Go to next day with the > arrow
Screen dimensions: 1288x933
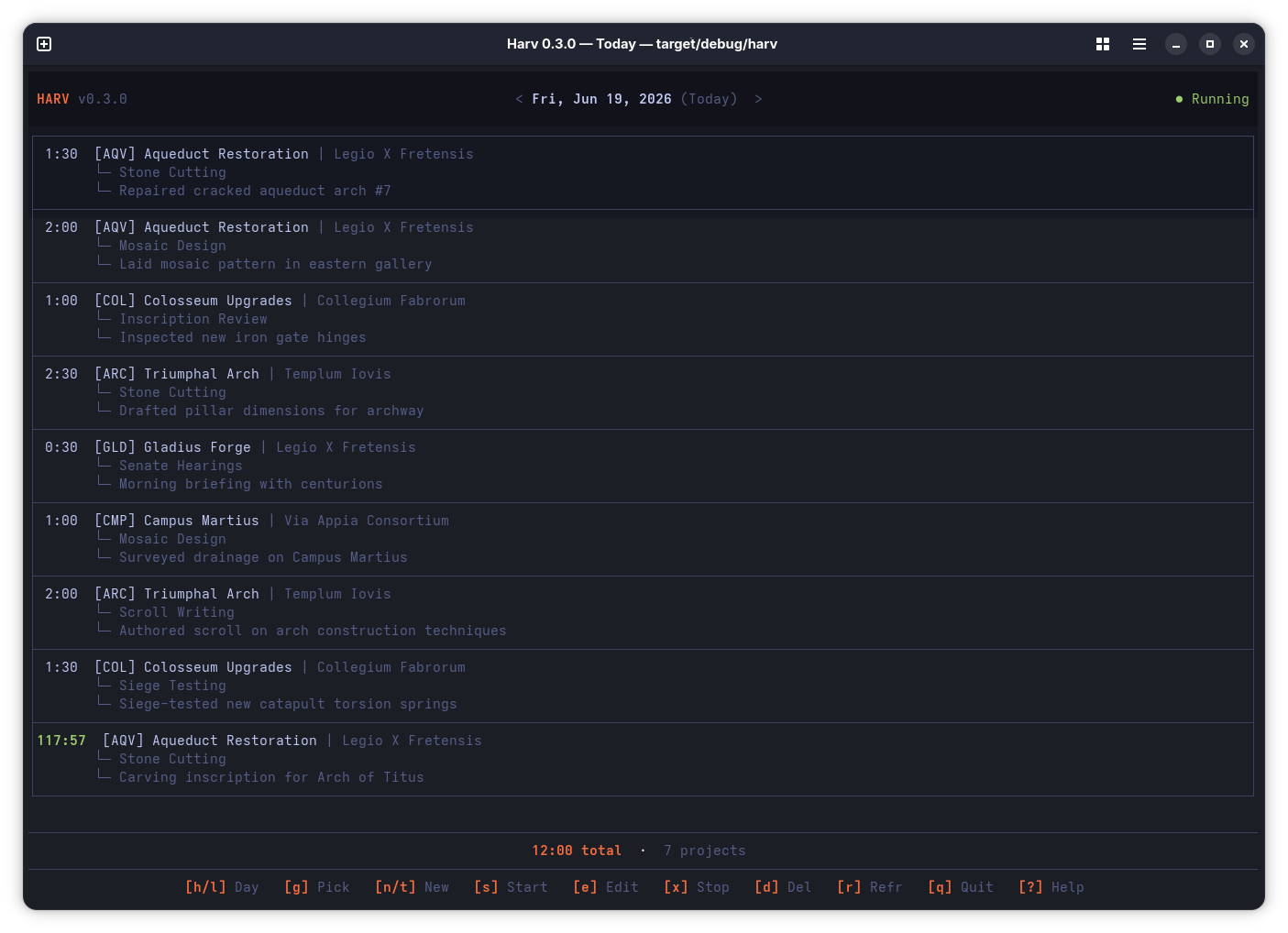point(758,99)
